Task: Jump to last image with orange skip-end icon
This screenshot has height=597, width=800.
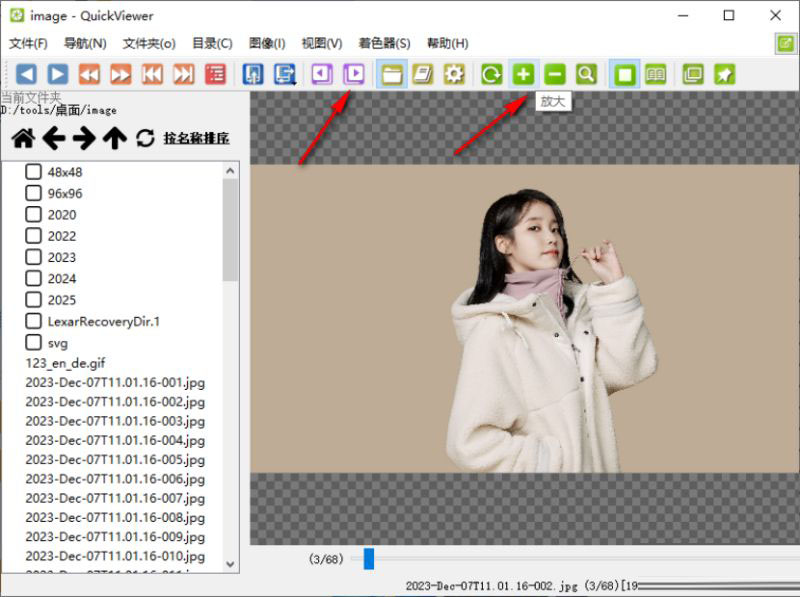Action: (184, 74)
